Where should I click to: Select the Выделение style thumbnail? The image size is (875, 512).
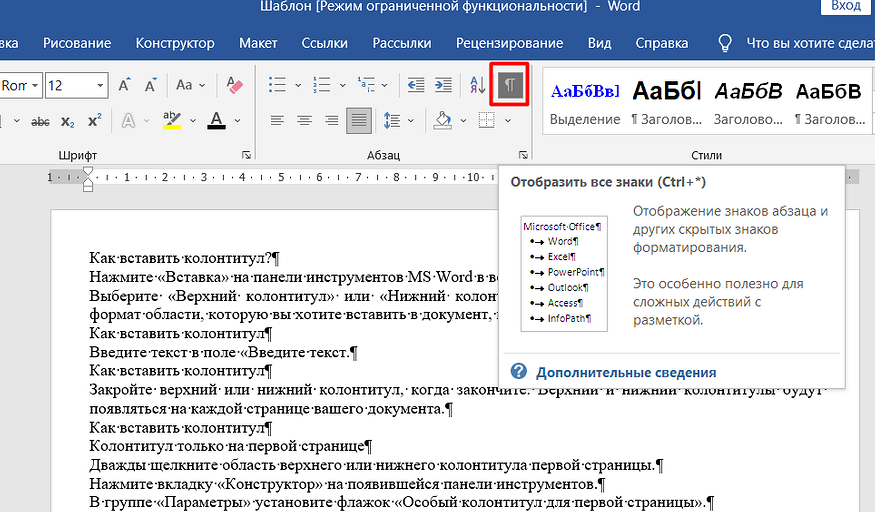pos(585,102)
